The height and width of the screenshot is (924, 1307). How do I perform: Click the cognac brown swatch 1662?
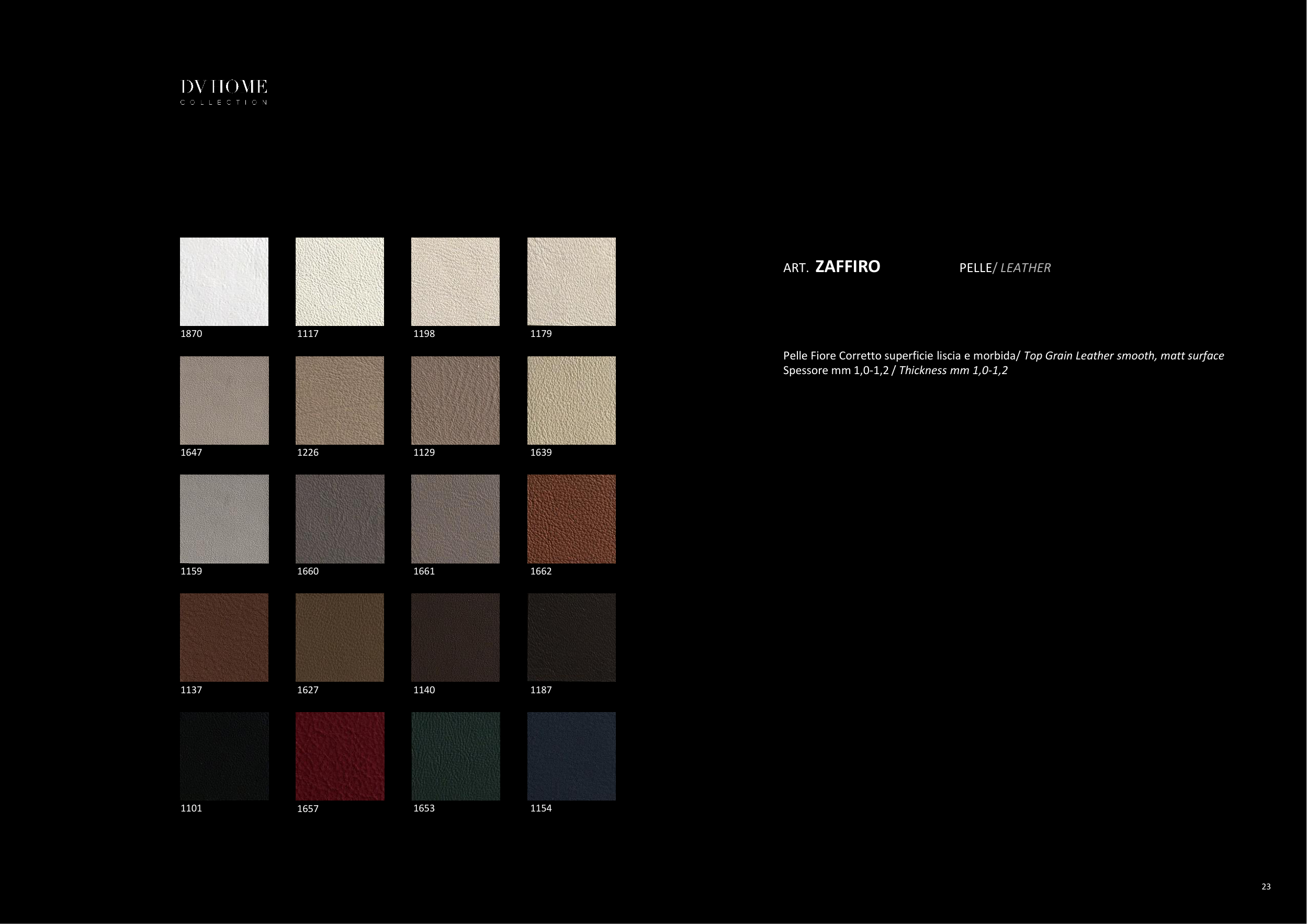tap(571, 519)
